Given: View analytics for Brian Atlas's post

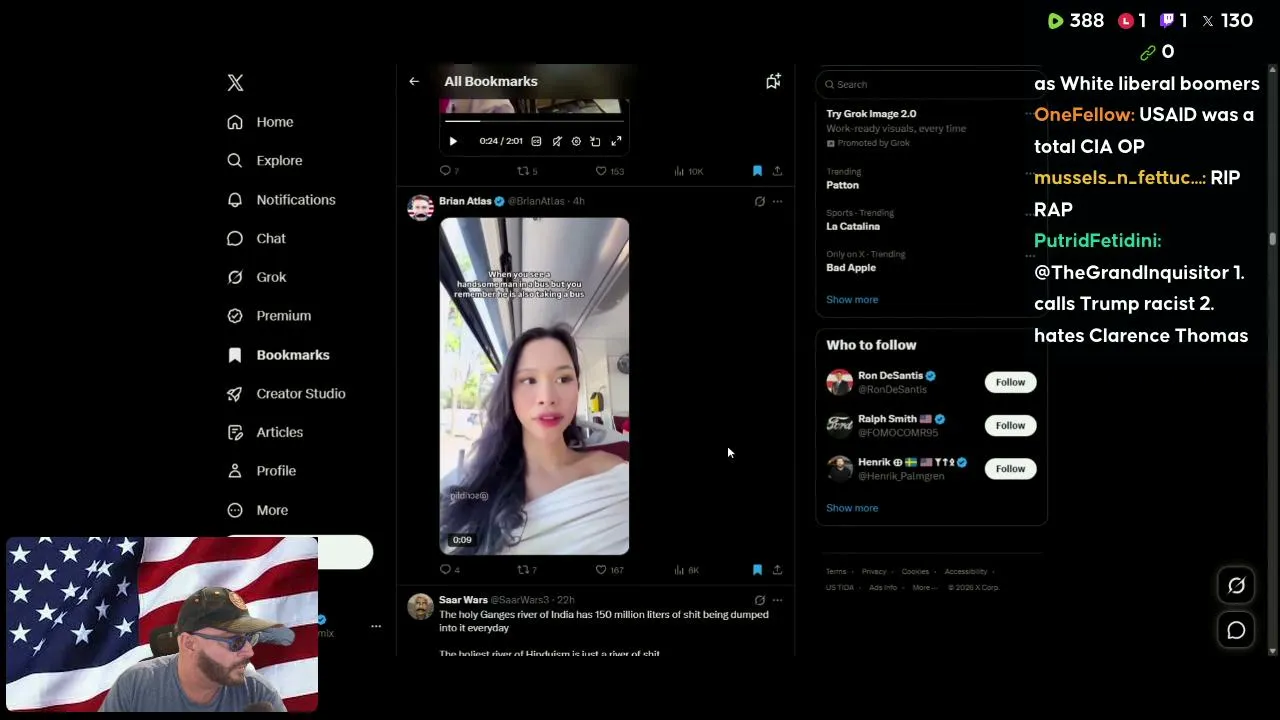Looking at the screenshot, I should tap(686, 570).
